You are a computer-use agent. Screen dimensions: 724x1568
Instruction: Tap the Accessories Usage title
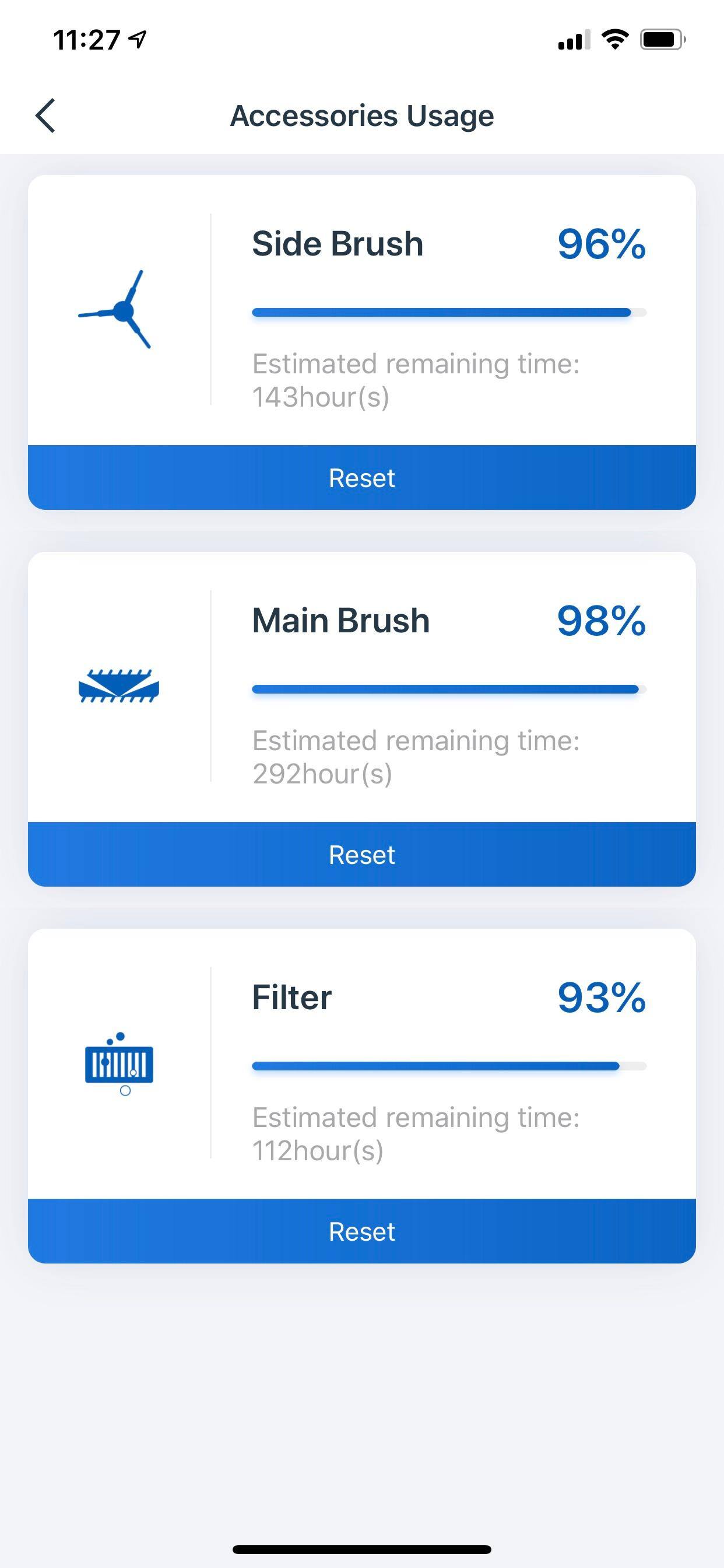tap(362, 116)
